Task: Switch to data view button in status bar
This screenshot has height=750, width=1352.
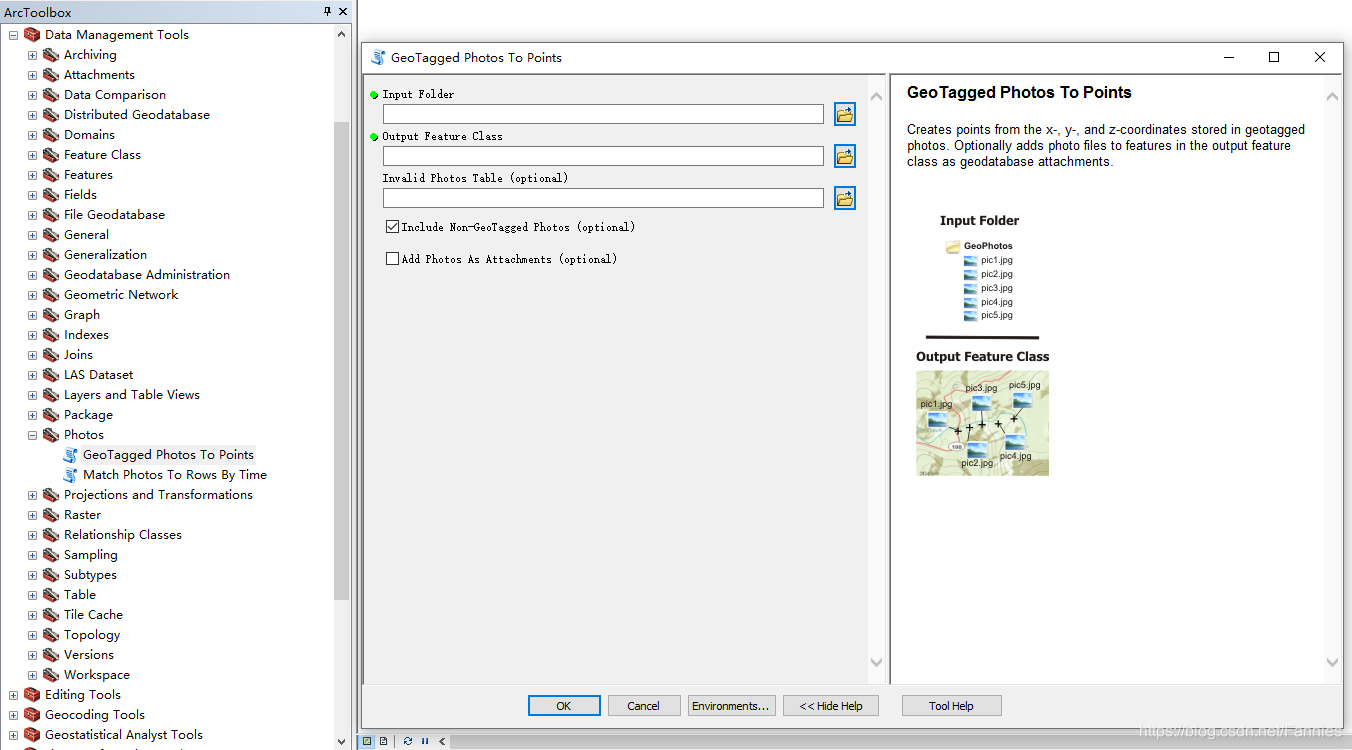Action: click(368, 741)
